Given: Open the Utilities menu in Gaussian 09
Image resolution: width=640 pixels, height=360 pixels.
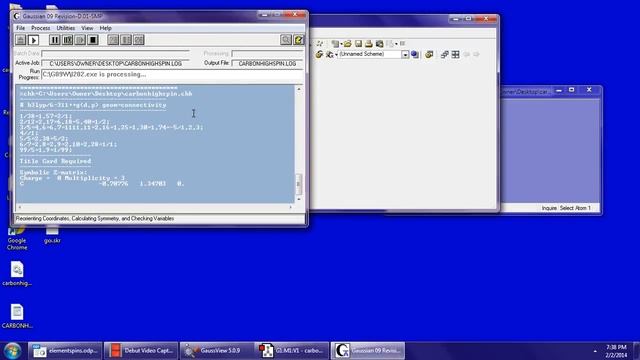Looking at the screenshot, I should click(x=66, y=28).
